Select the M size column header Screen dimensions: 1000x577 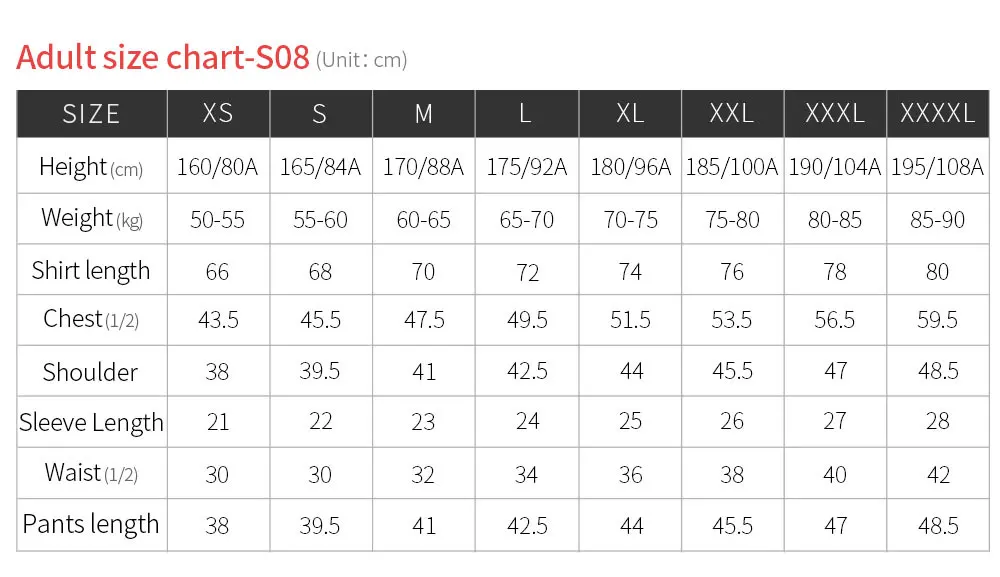pyautogui.click(x=423, y=113)
